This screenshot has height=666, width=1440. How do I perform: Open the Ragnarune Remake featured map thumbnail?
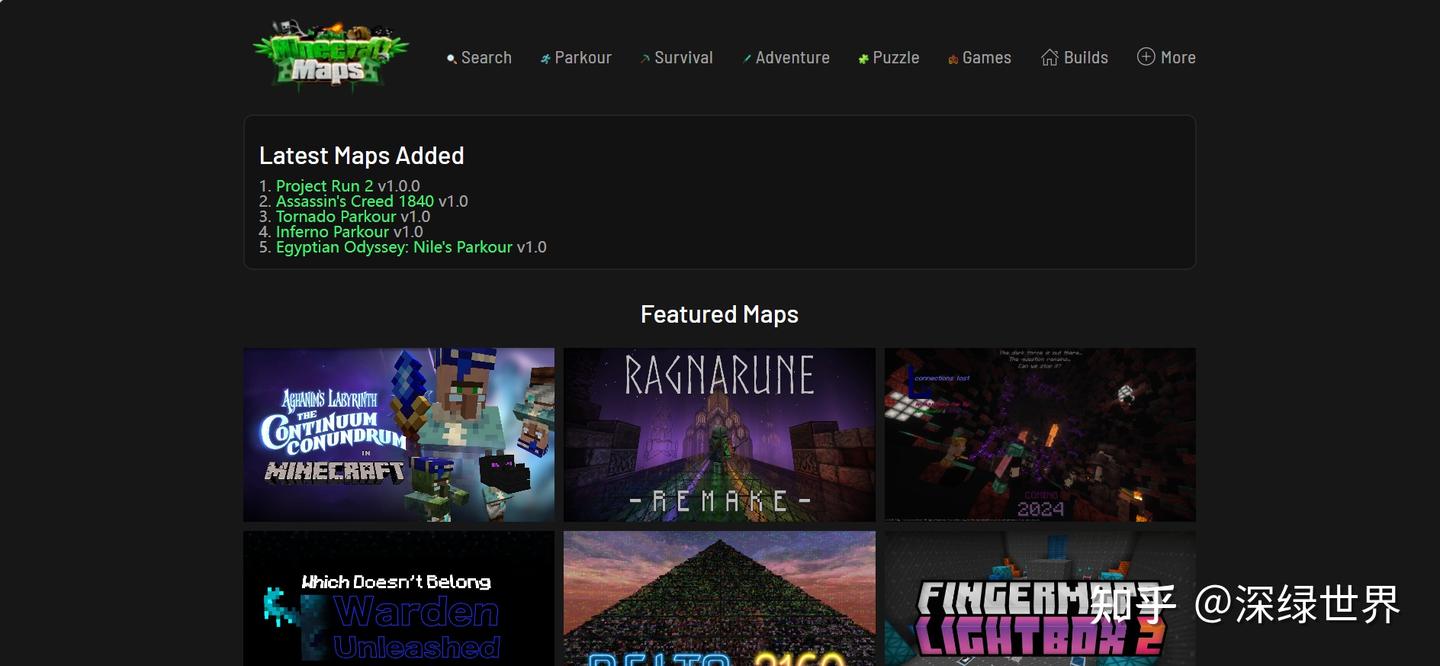719,435
